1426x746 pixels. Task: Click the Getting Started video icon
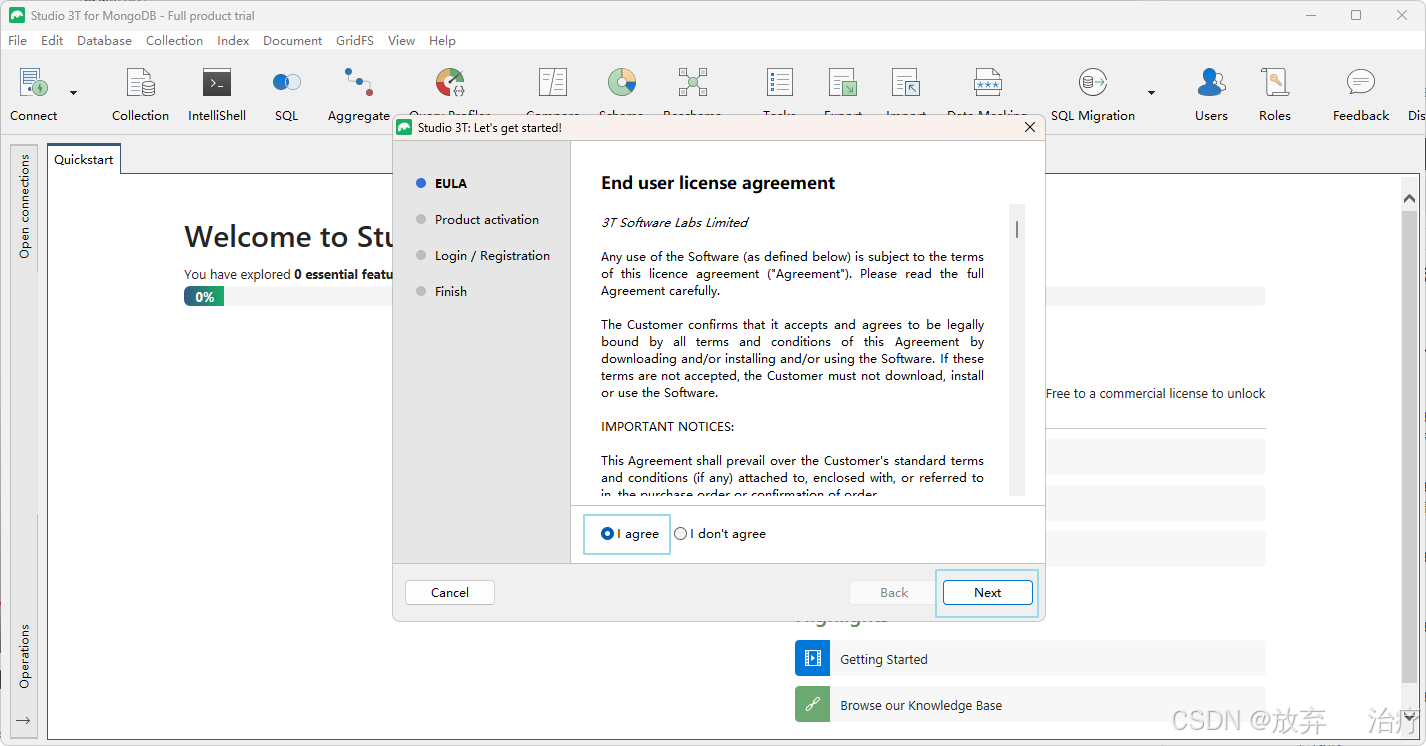813,659
